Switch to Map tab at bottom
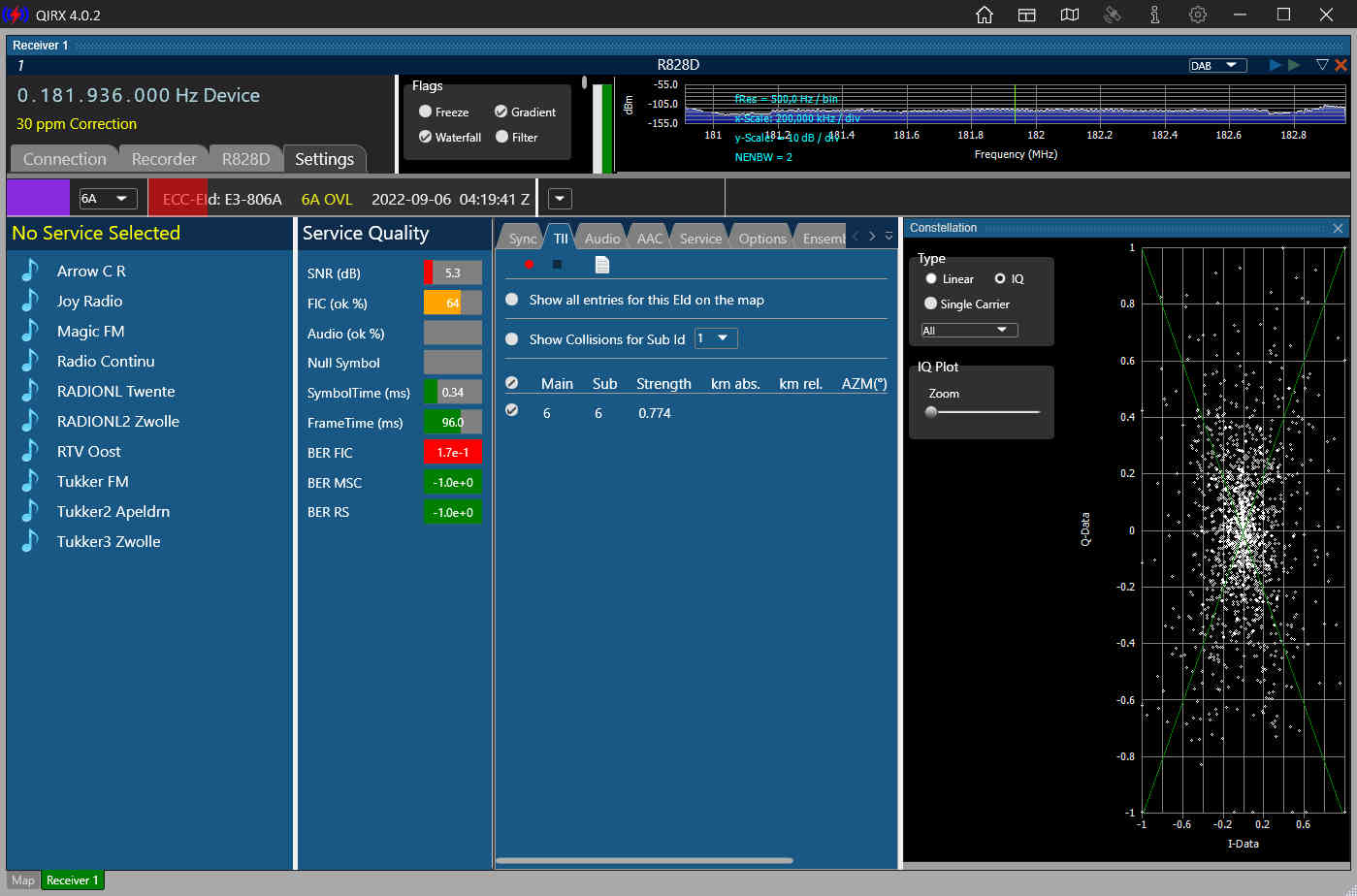 [x=23, y=880]
